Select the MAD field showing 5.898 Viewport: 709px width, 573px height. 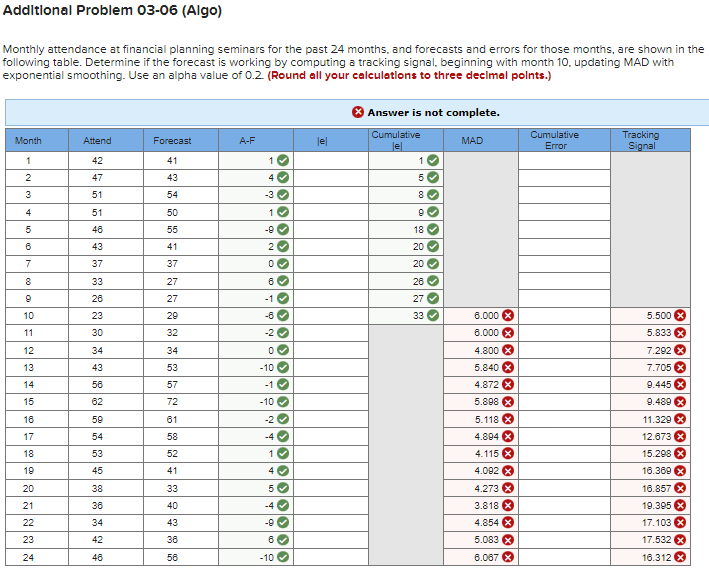[x=481, y=402]
